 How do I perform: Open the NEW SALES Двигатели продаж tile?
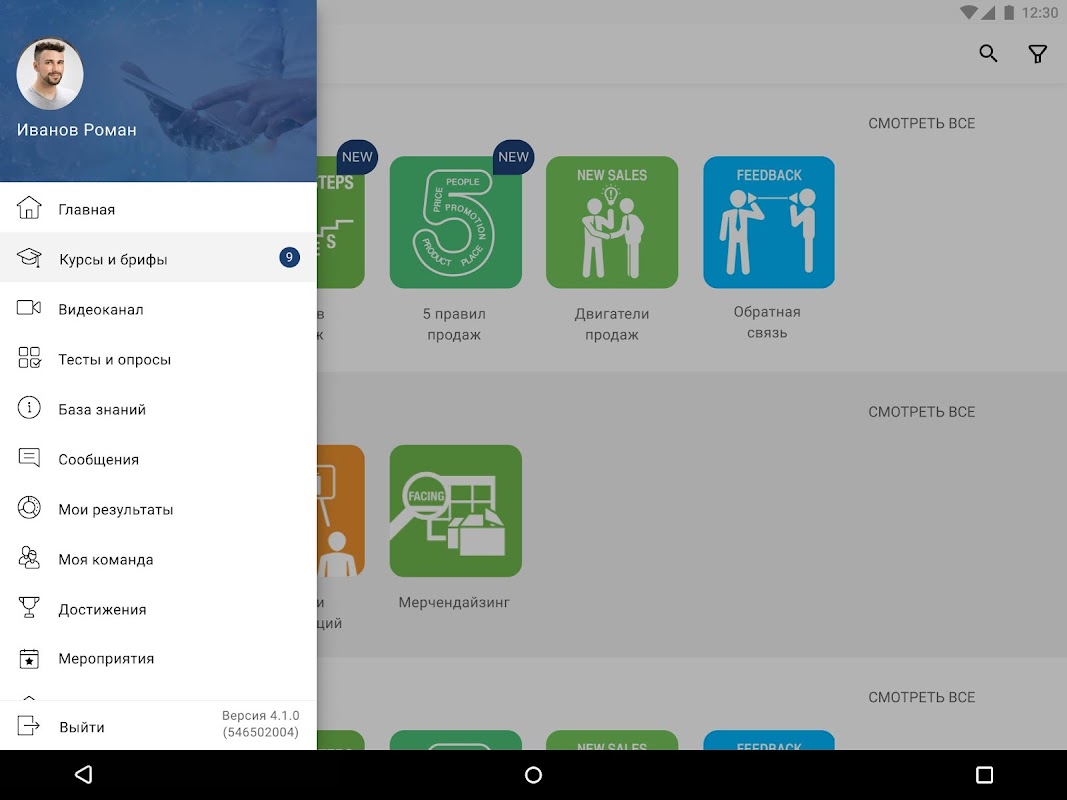click(612, 222)
